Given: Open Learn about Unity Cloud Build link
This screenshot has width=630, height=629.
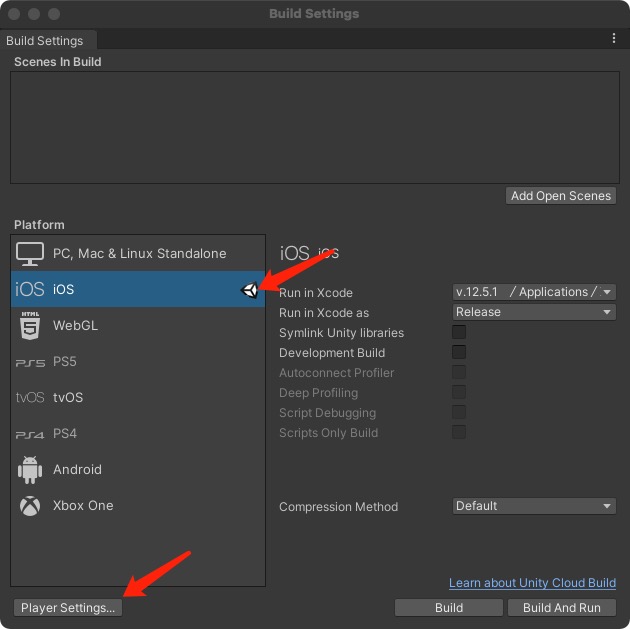Looking at the screenshot, I should tap(532, 583).
